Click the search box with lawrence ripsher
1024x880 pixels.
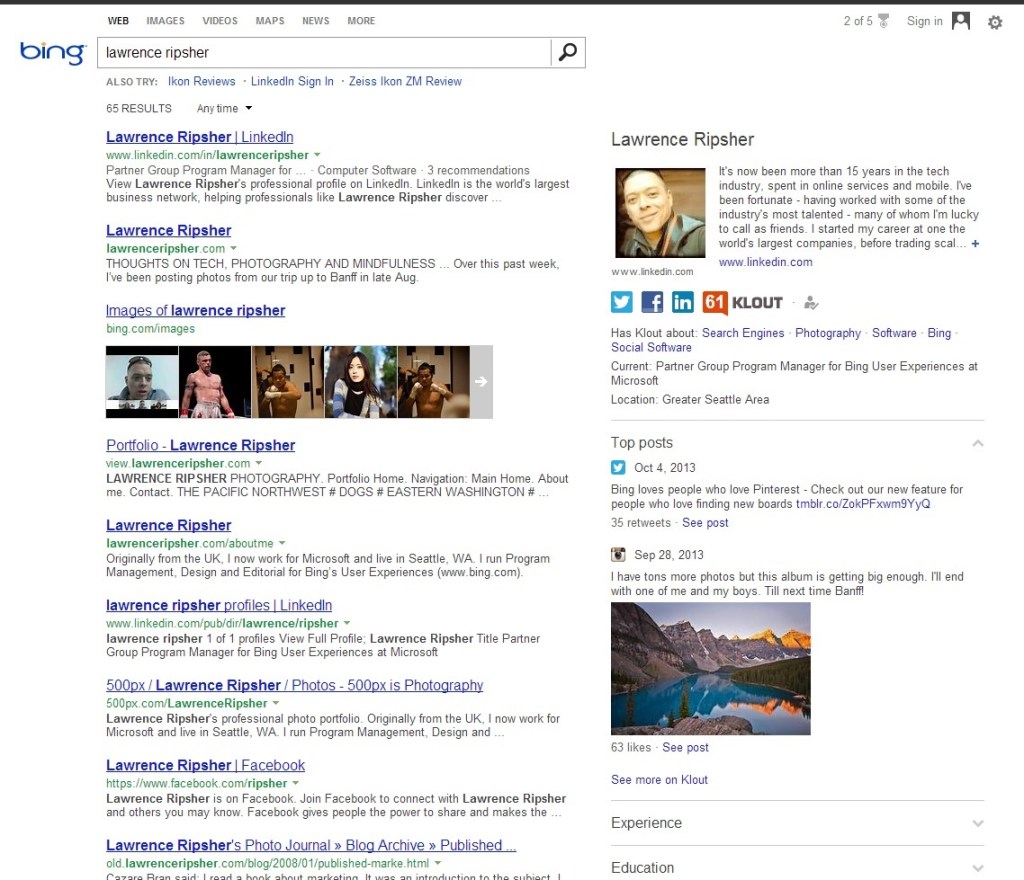325,53
